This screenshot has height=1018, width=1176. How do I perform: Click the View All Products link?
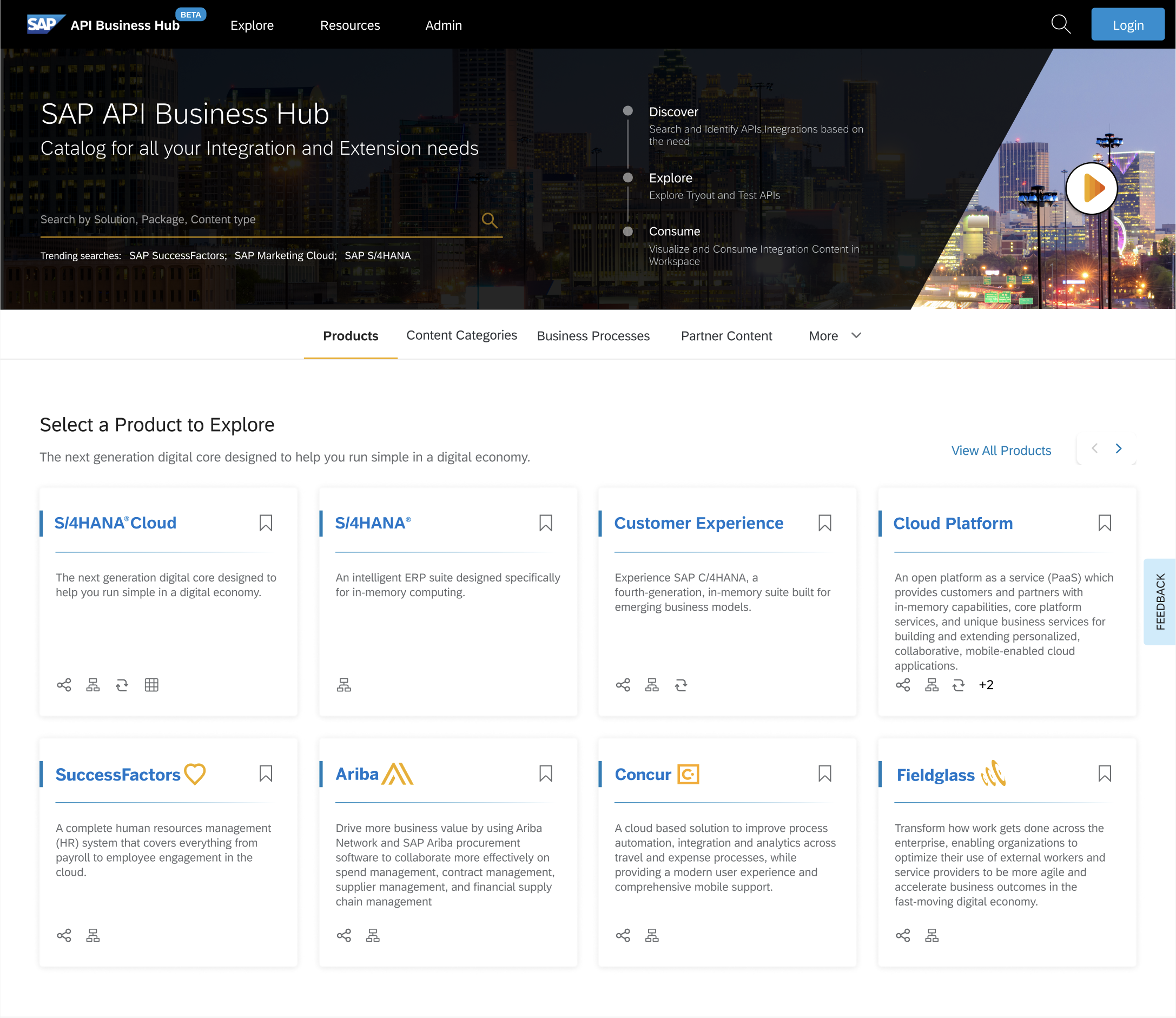1001,450
